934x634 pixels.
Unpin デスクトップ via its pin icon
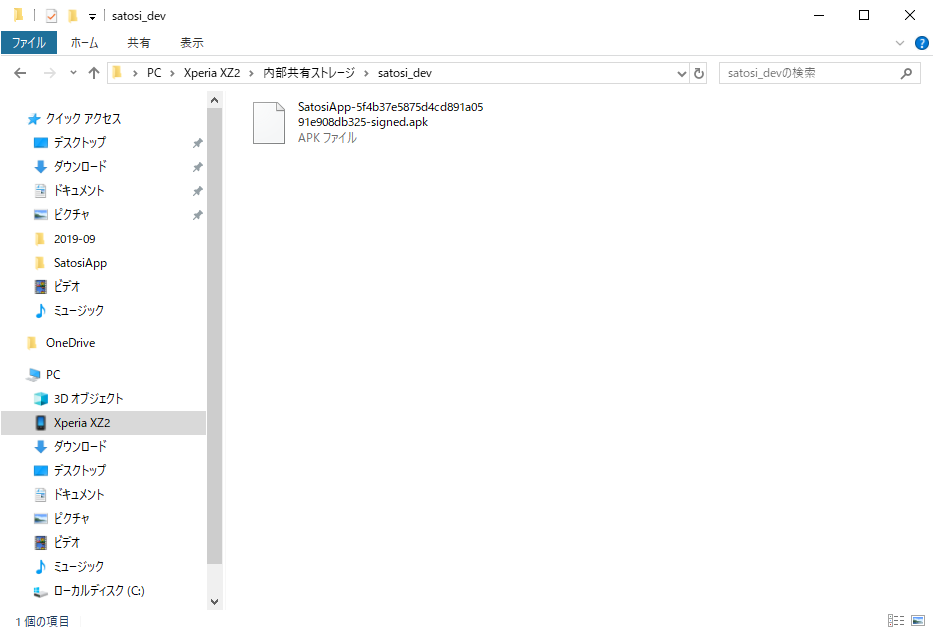point(197,143)
